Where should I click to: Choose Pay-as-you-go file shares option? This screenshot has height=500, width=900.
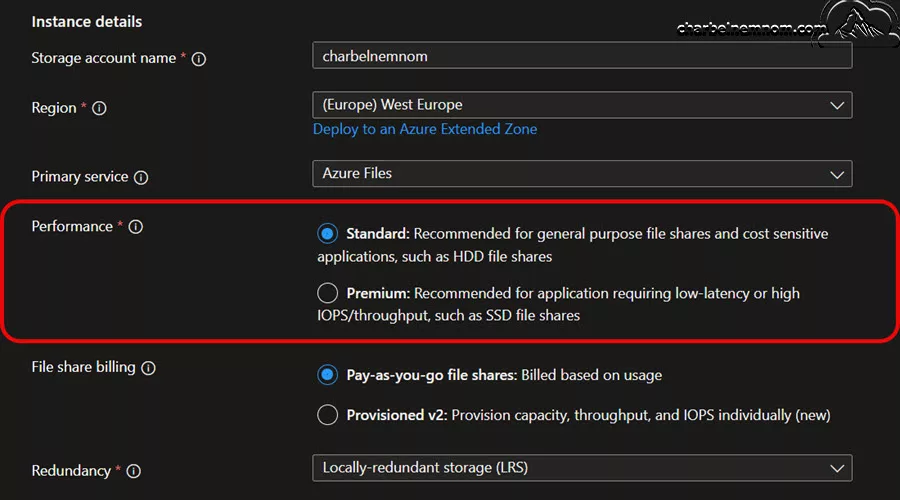327,375
